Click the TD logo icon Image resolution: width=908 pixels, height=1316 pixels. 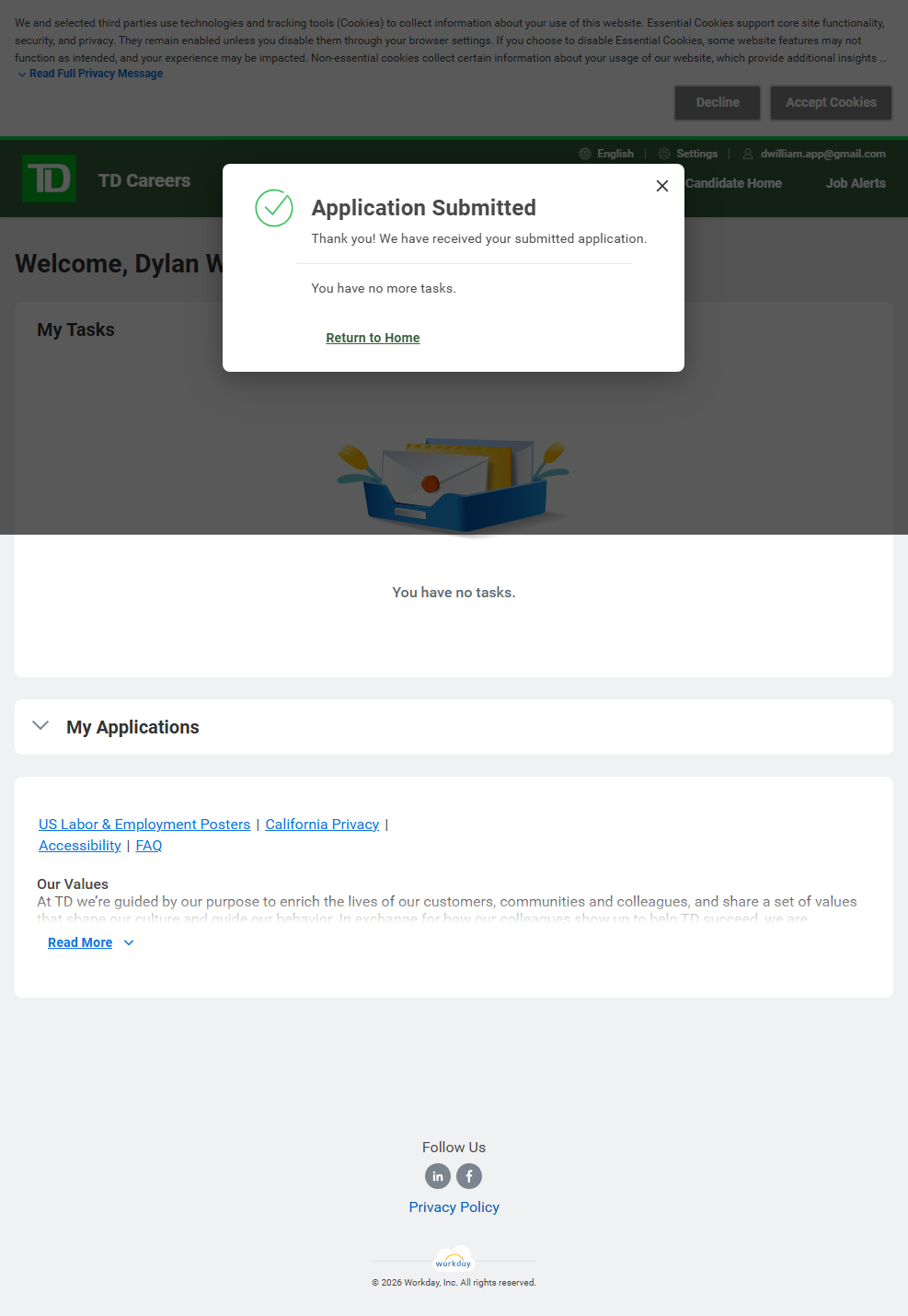point(49,179)
